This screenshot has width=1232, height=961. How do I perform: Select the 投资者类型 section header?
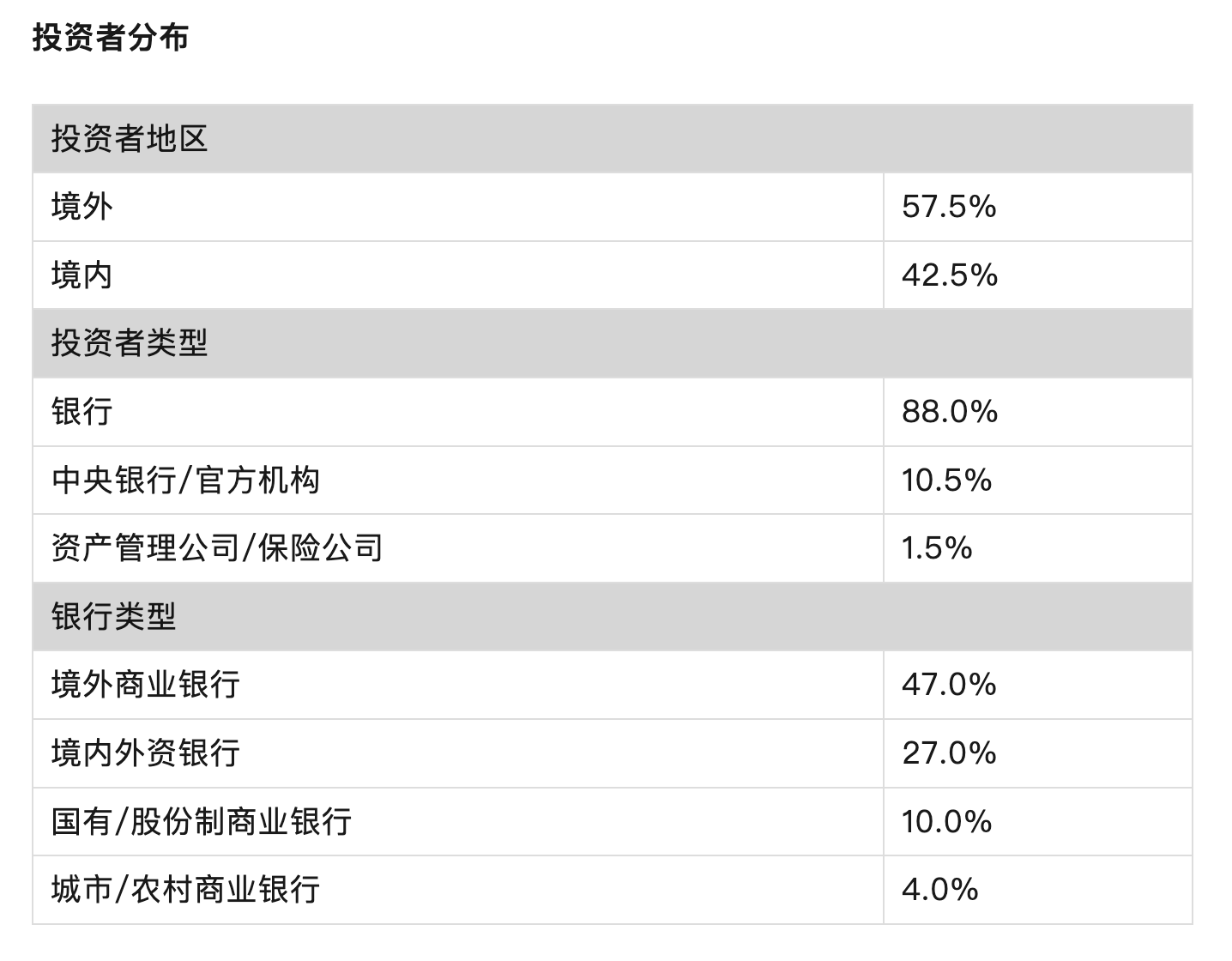[x=130, y=343]
